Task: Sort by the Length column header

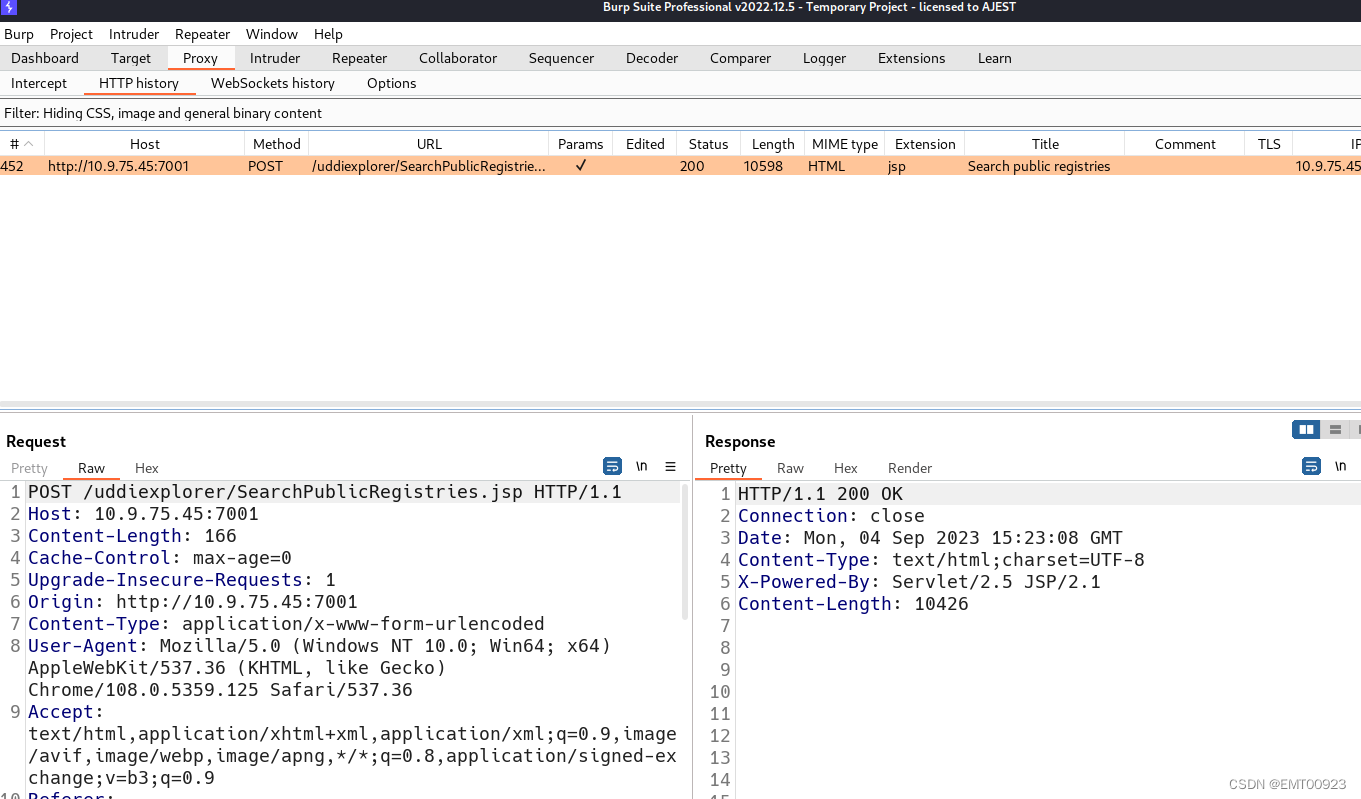Action: (x=773, y=144)
